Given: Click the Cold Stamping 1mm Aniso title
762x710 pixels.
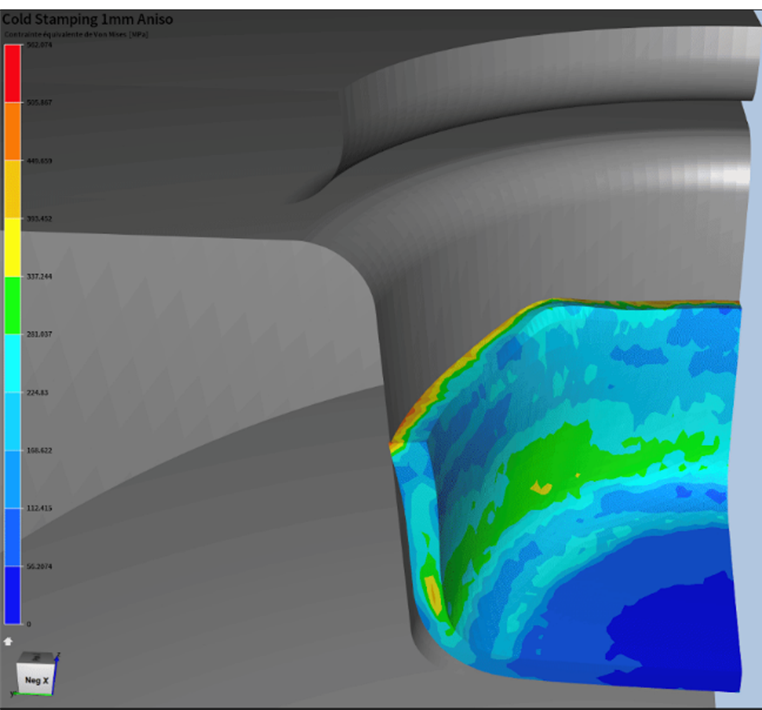Looking at the screenshot, I should pos(88,19).
